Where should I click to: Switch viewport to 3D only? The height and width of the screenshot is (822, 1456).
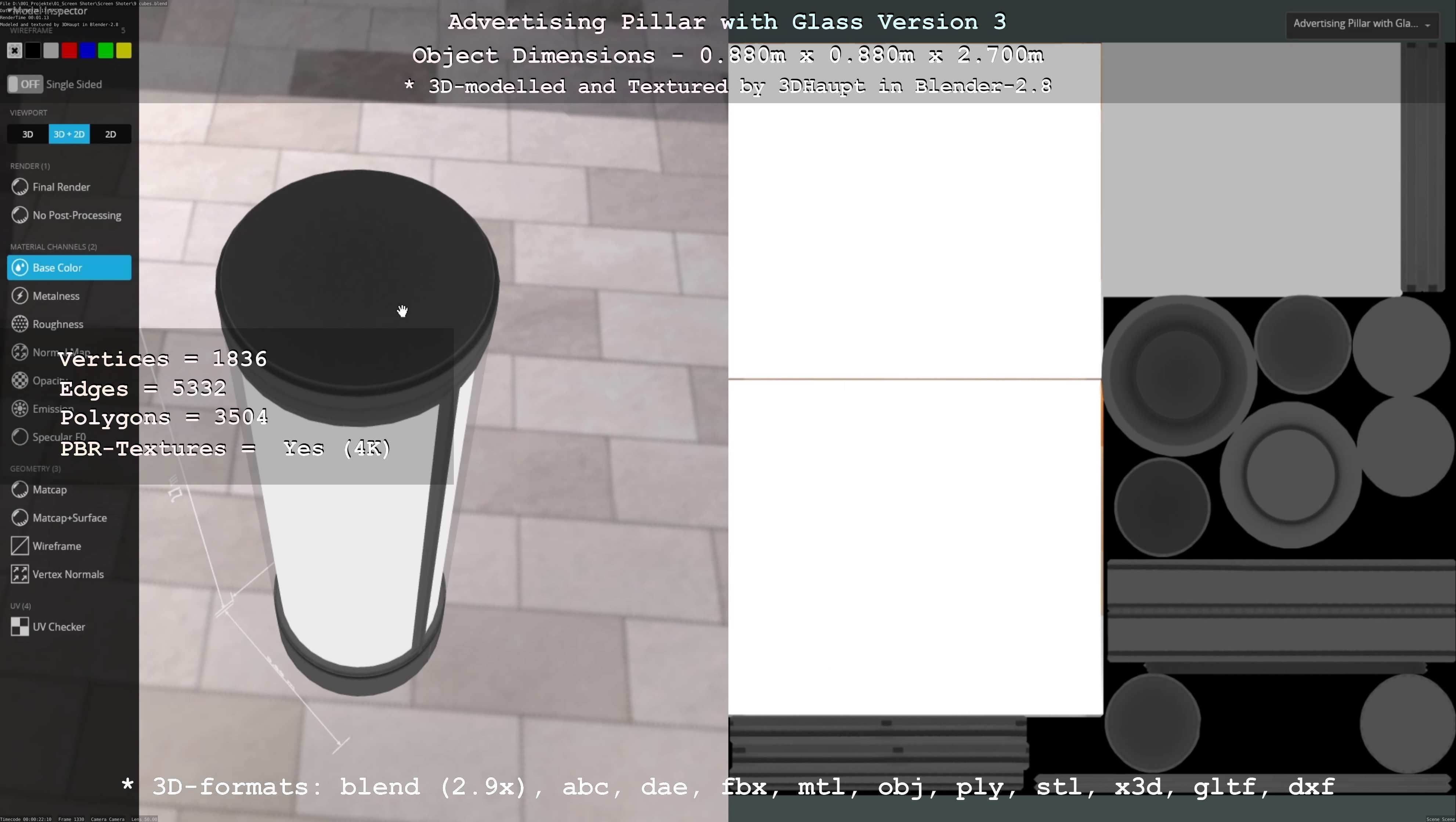(28, 134)
